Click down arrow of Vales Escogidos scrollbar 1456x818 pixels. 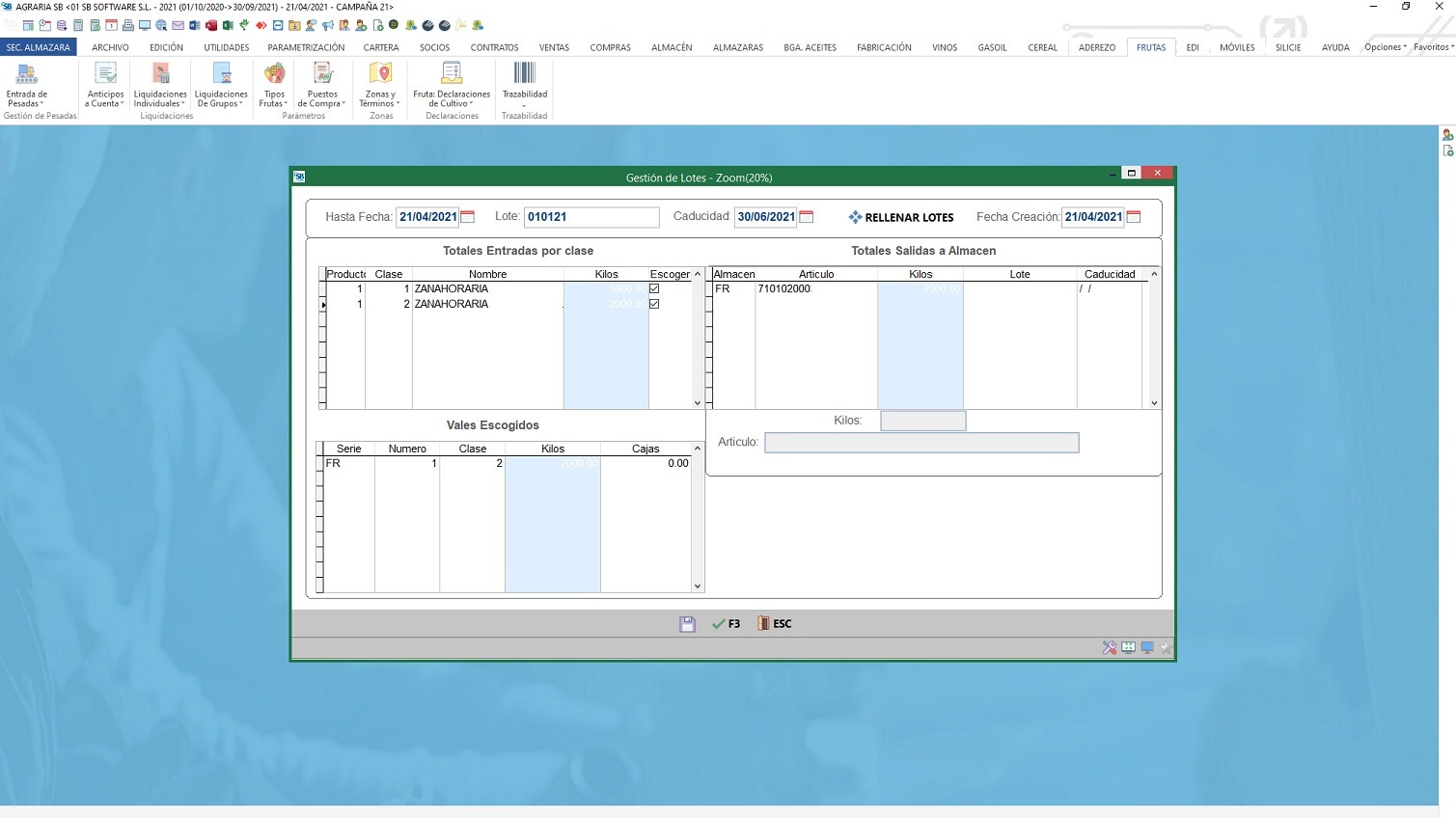coord(698,586)
